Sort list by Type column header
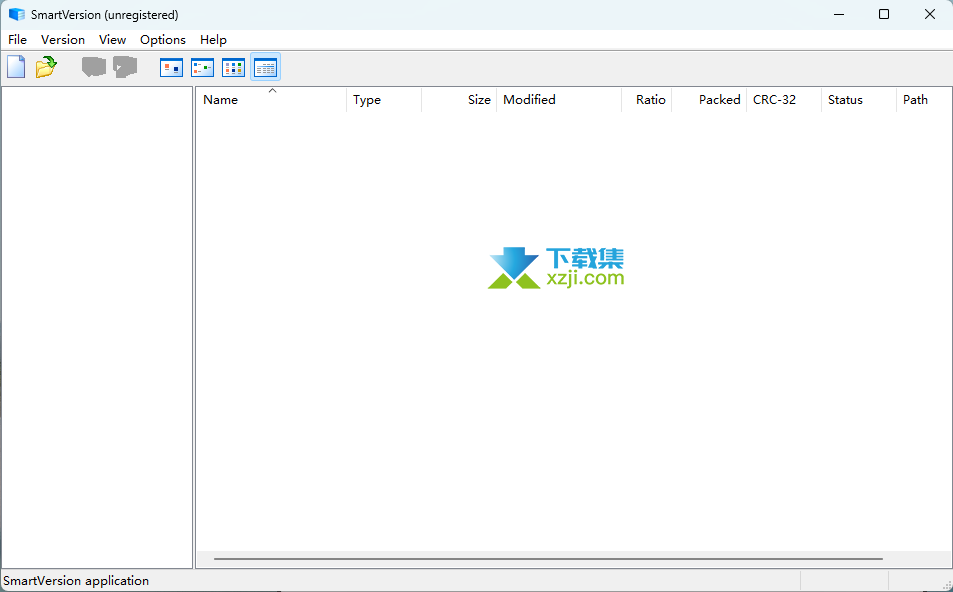Screen dimensions: 953x592 384,100
